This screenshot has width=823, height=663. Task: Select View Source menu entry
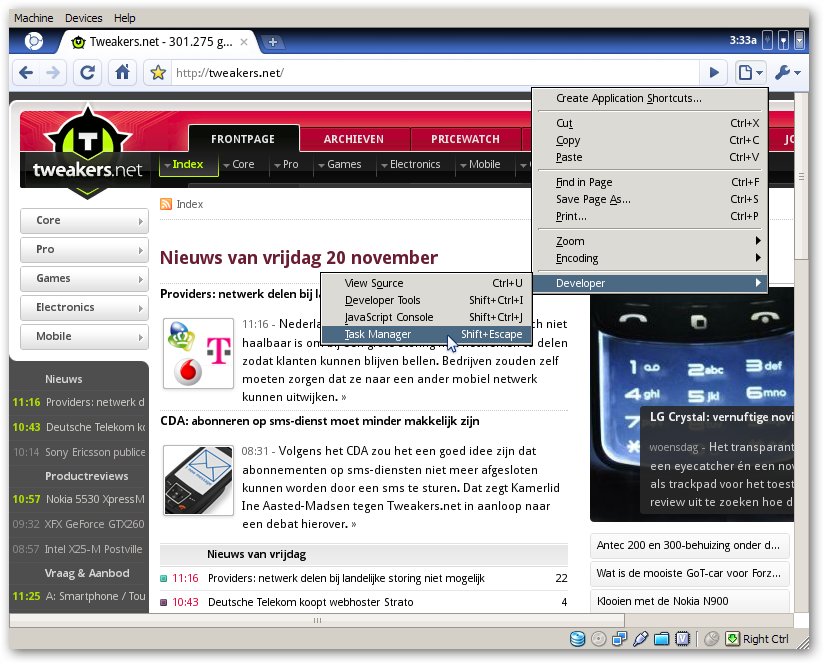pos(427,283)
